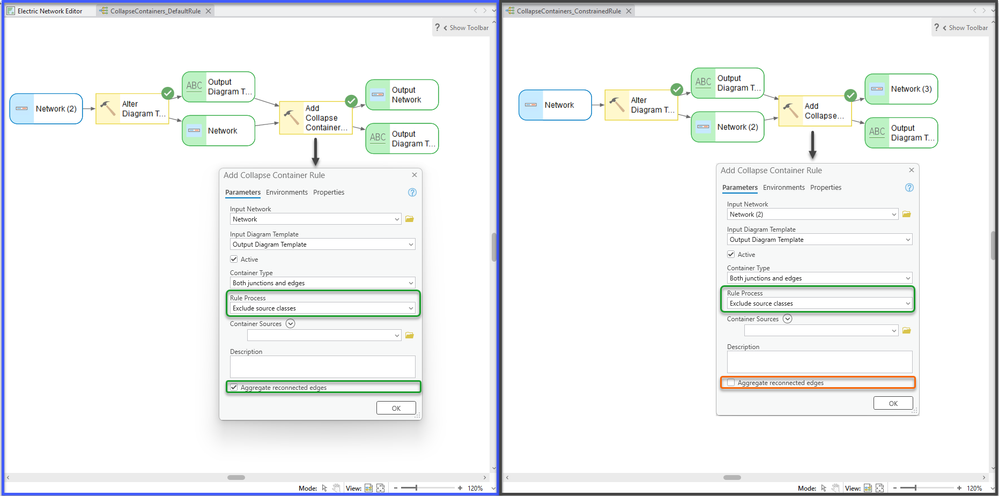Image resolution: width=999 pixels, height=496 pixels.
Task: Open the Rule Process dropdown in left dialog
Action: (322, 308)
